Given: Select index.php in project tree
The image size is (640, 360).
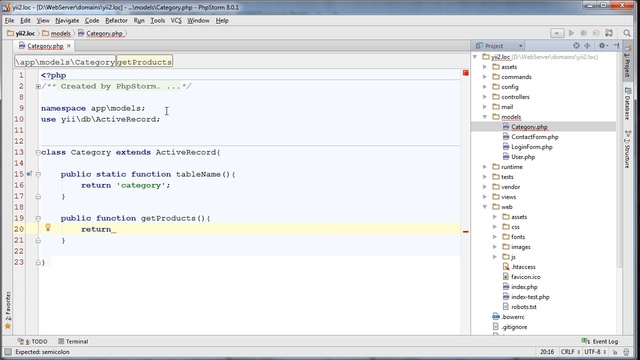Looking at the screenshot, I should pos(524,287).
